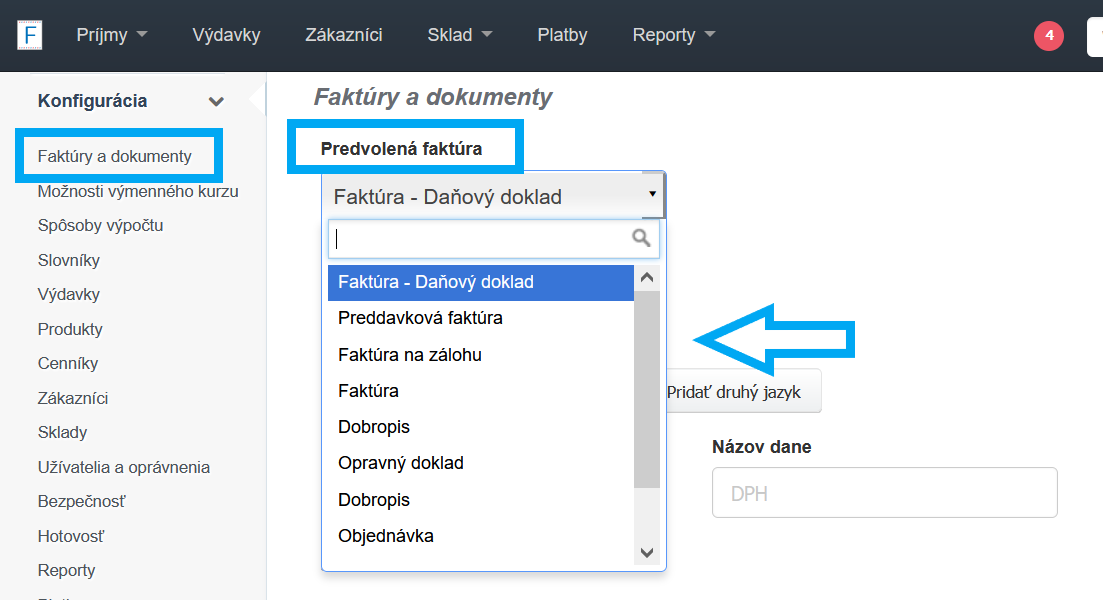Click the dropdown search text field

coord(480,239)
